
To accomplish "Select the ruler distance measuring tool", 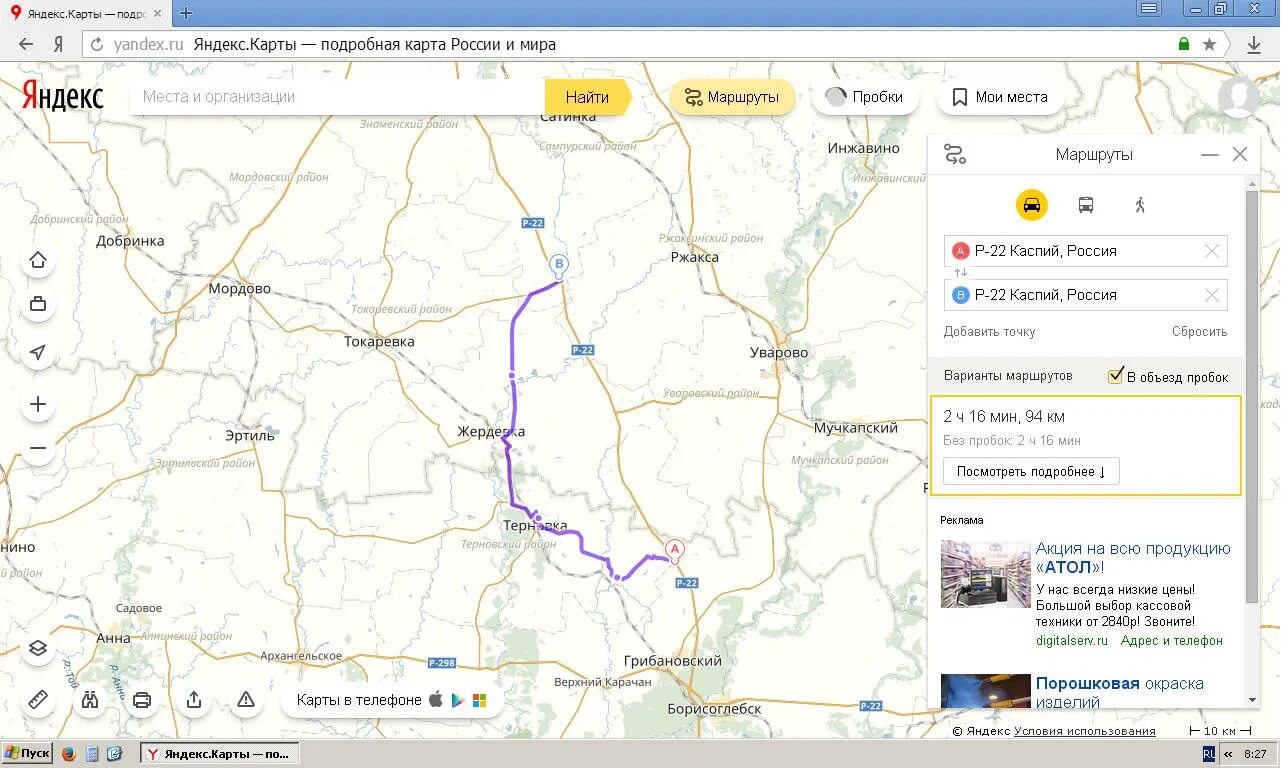I will pyautogui.click(x=38, y=700).
